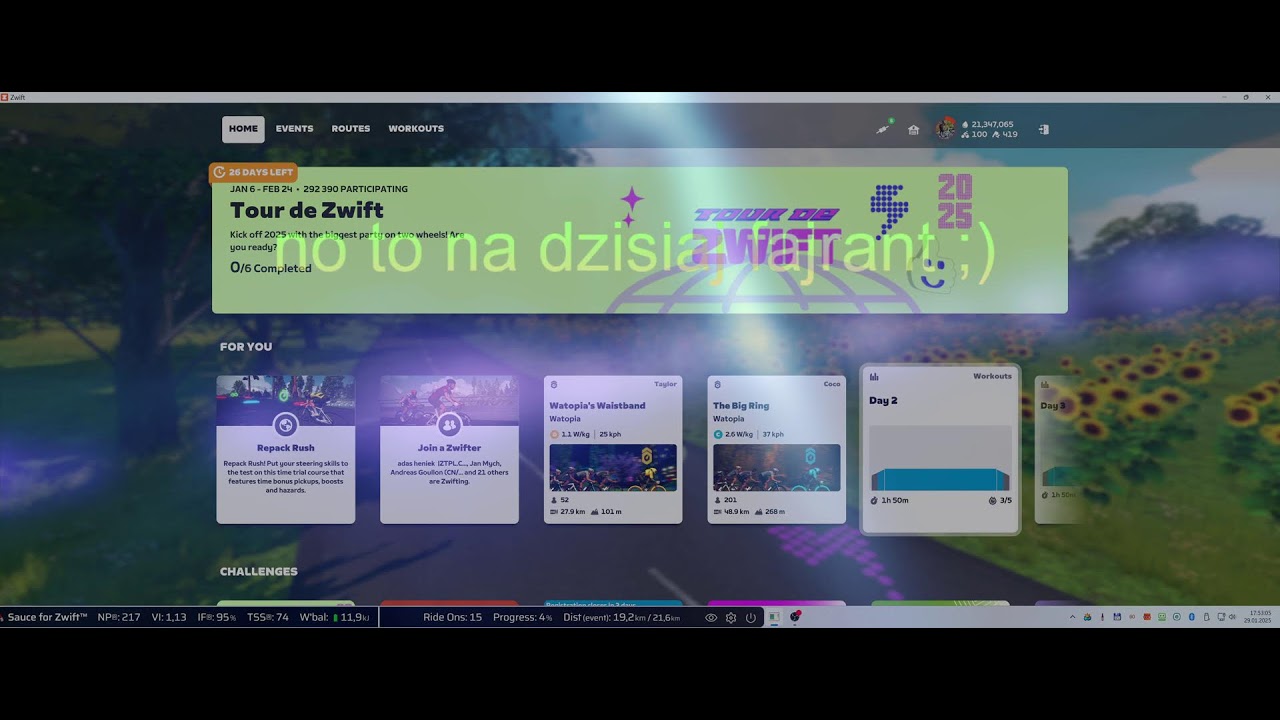The height and width of the screenshot is (720, 1280).
Task: Toggle Sauce for Zwift eye visibility icon
Action: pyautogui.click(x=711, y=618)
